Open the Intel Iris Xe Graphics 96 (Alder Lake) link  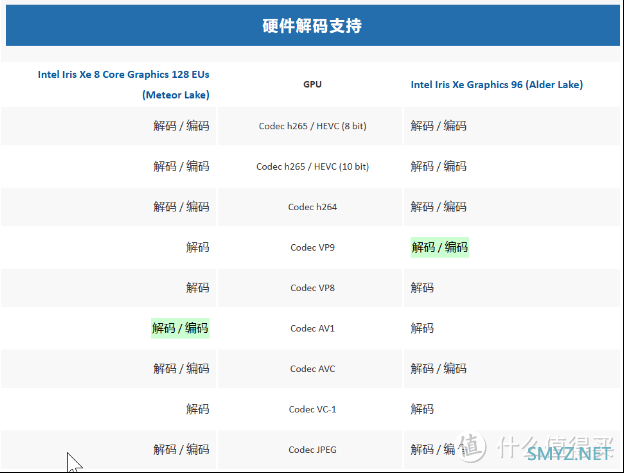(x=497, y=84)
